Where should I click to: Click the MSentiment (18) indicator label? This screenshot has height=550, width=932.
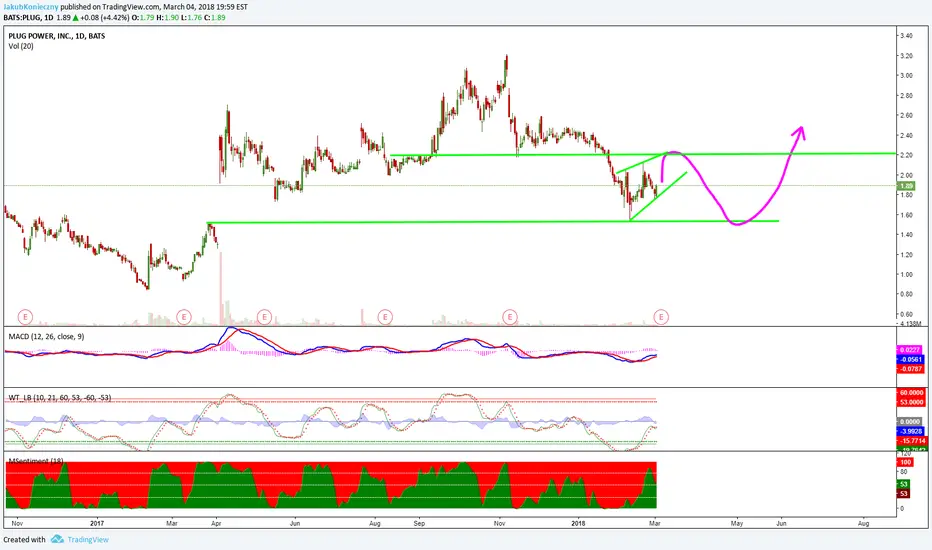pos(36,461)
